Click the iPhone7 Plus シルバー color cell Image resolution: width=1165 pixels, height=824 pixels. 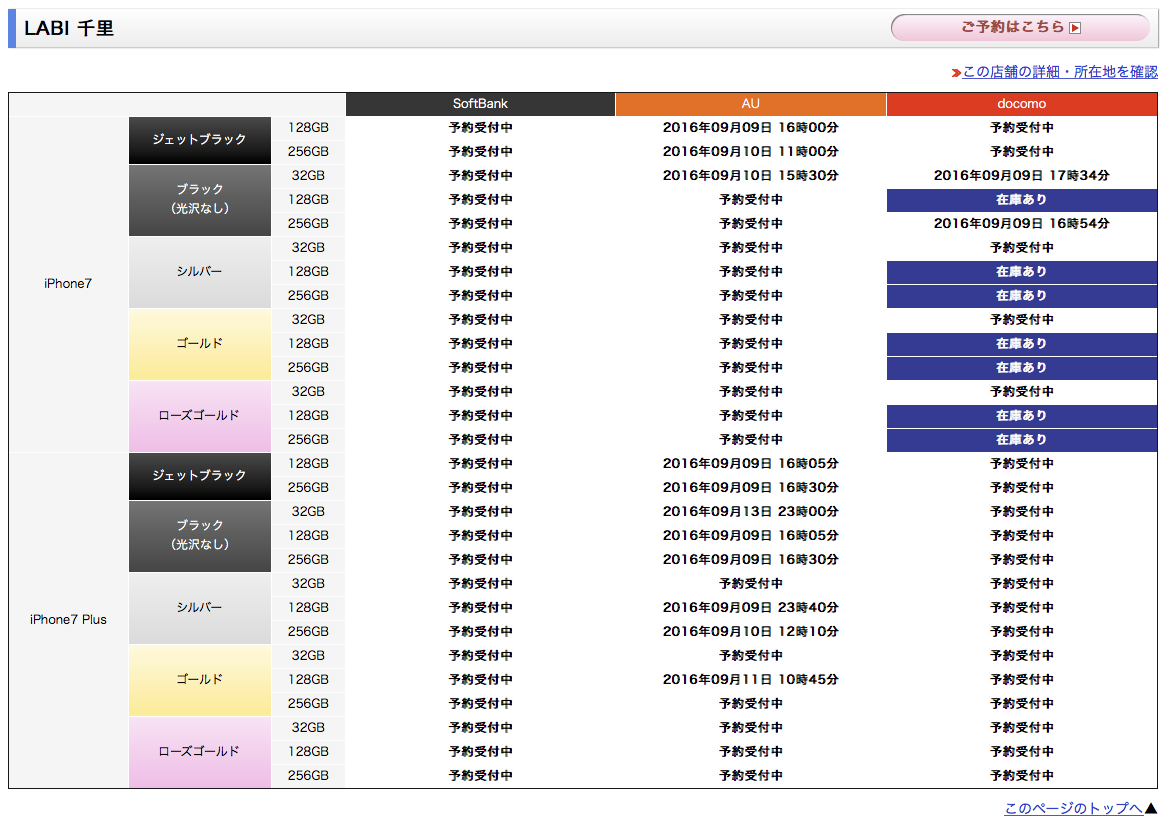199,608
